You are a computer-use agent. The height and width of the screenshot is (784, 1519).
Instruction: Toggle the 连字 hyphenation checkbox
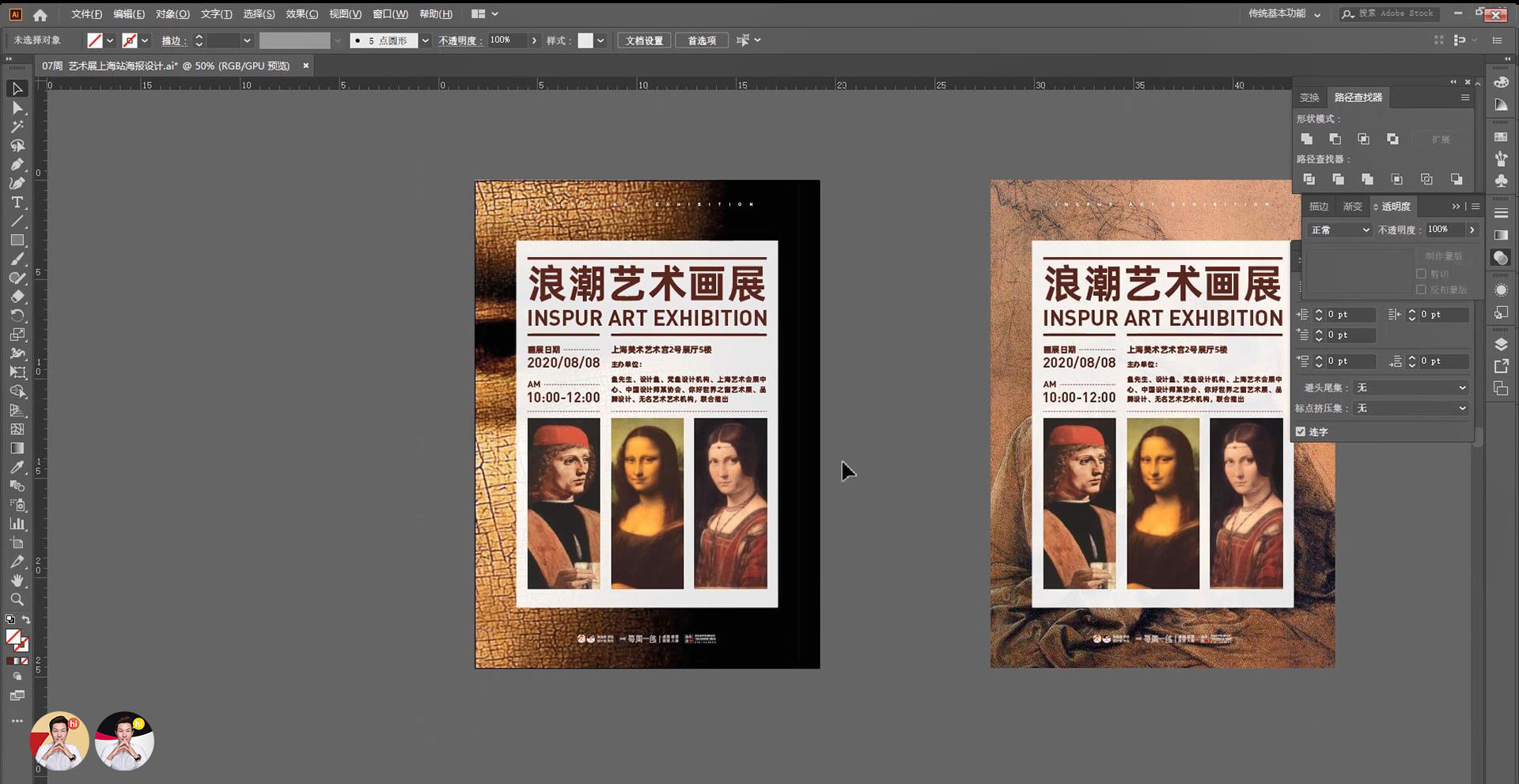(1301, 432)
